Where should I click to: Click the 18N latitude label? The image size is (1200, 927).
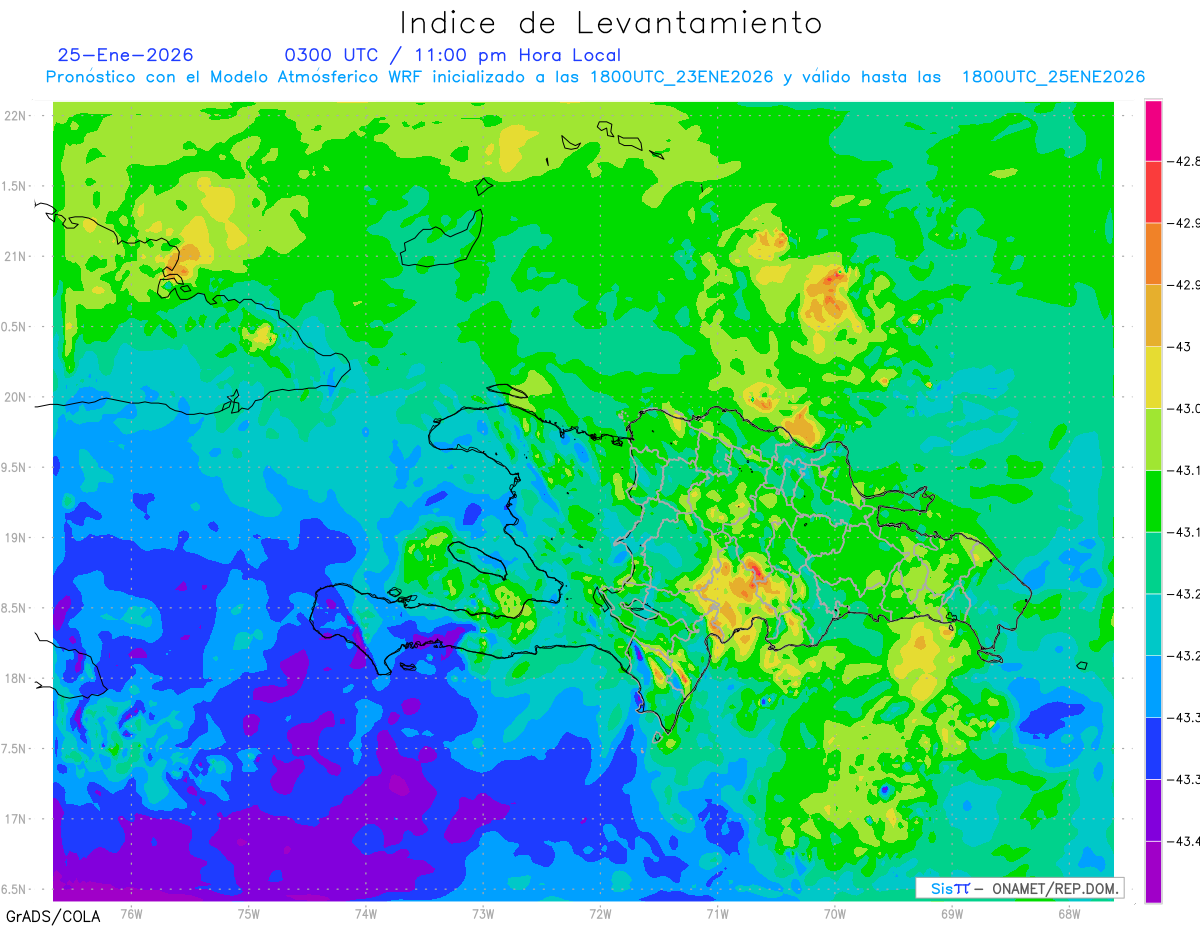(15, 679)
